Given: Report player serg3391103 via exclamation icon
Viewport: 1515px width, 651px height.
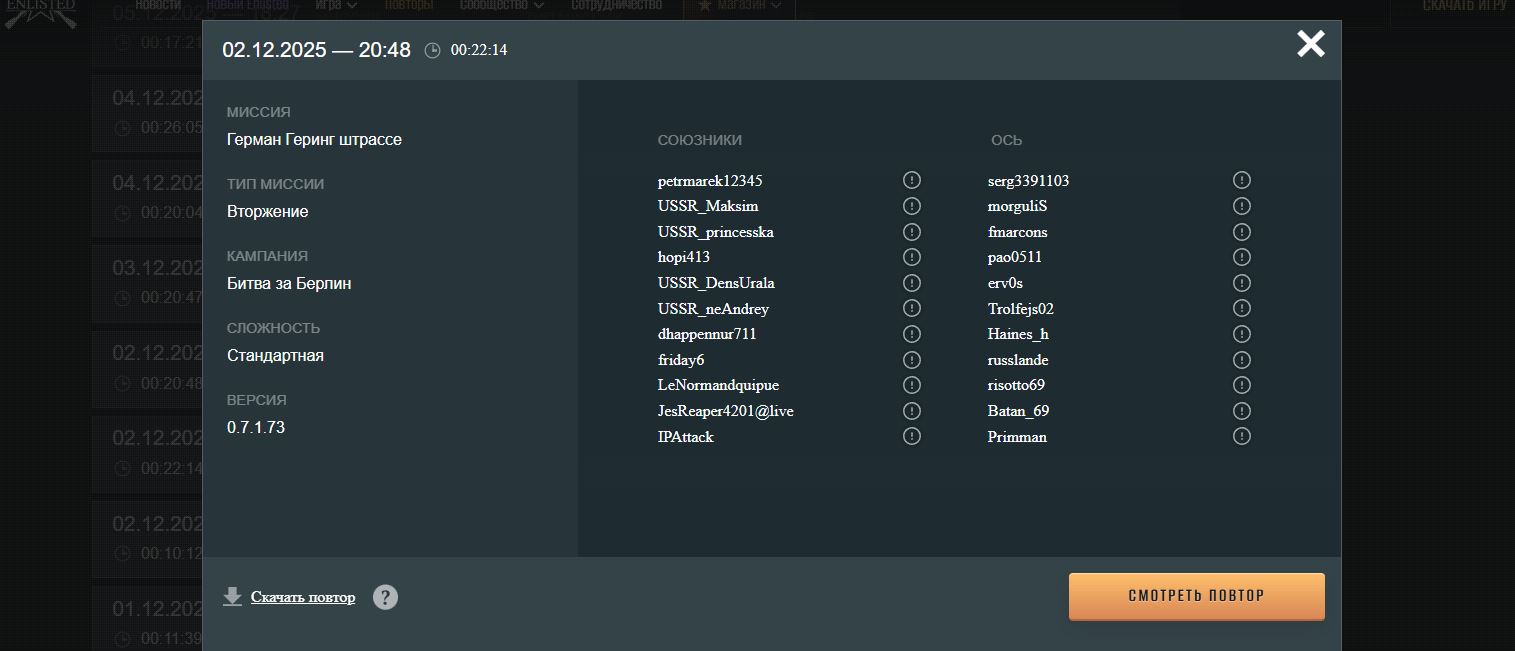Looking at the screenshot, I should click(1241, 180).
